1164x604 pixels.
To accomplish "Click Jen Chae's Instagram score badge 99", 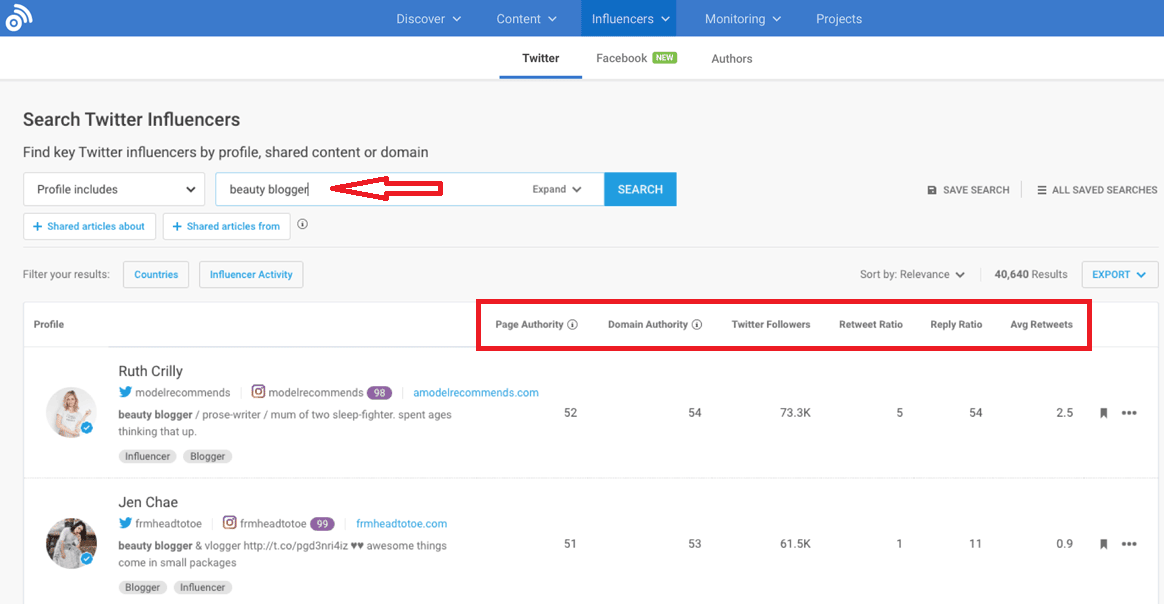I will [x=322, y=524].
